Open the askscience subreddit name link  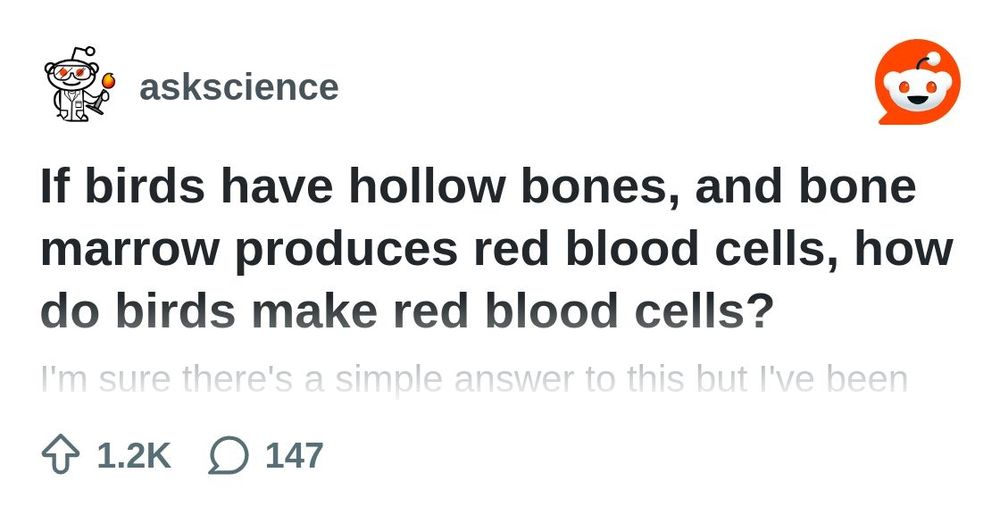[x=238, y=87]
